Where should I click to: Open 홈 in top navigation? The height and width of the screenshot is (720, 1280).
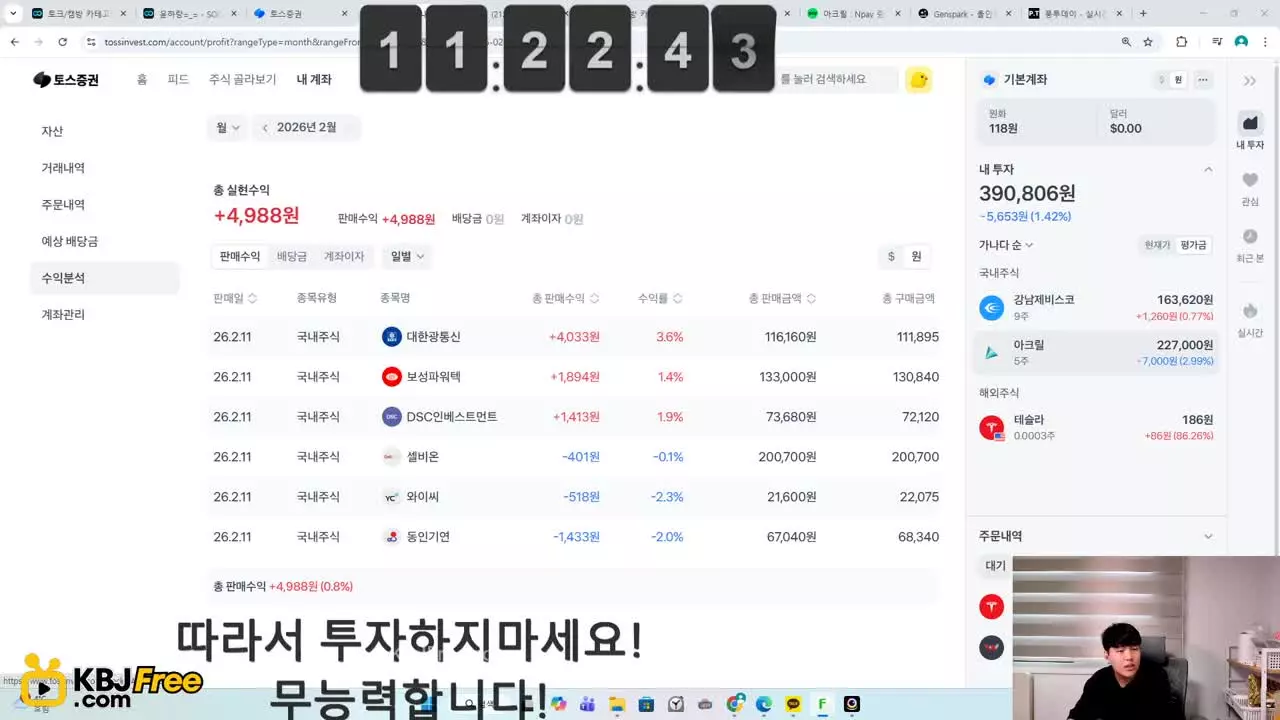(142, 80)
